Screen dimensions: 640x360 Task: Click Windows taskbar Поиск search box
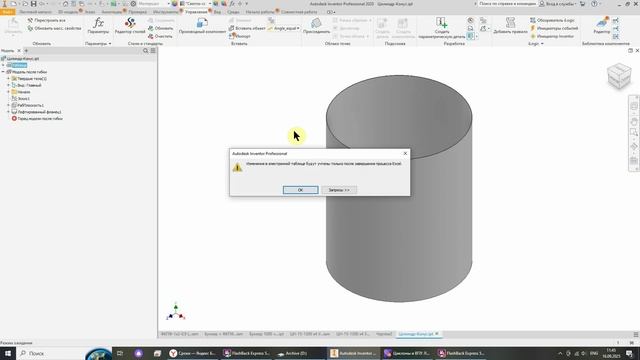(51, 353)
